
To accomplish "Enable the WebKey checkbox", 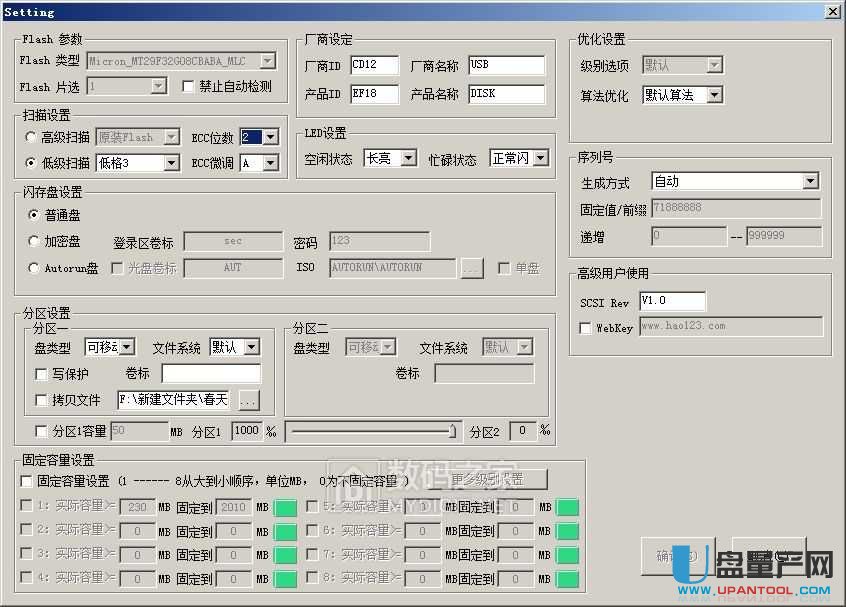I will pos(587,329).
